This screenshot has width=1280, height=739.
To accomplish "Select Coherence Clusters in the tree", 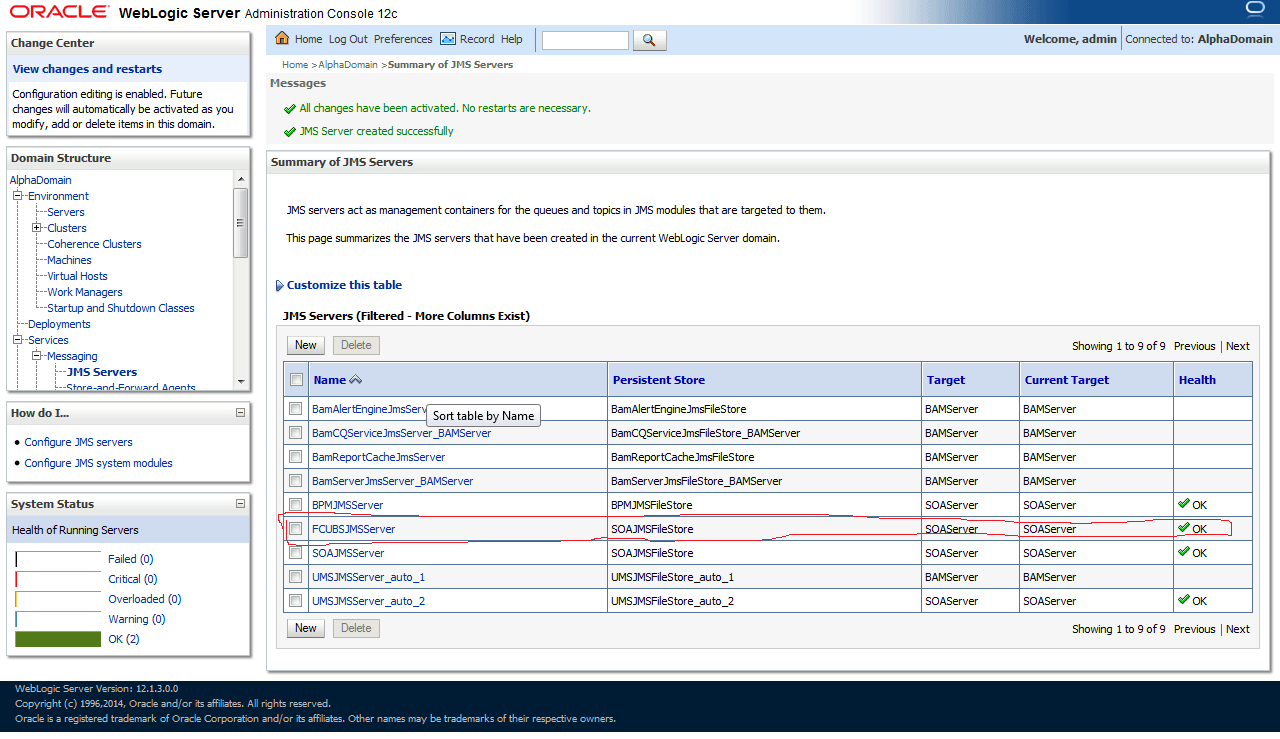I will tap(94, 244).
